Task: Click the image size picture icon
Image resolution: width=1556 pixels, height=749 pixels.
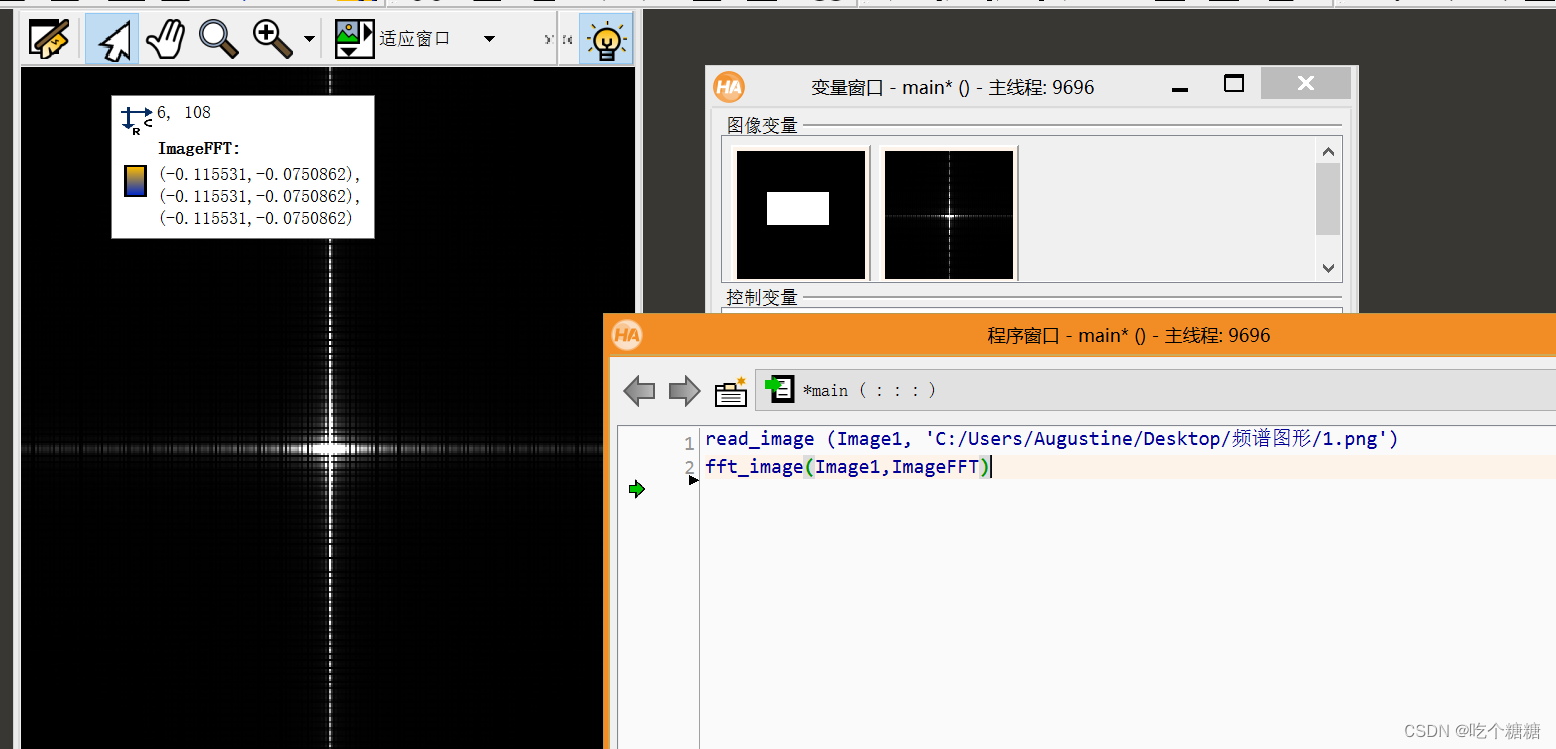Action: (354, 39)
